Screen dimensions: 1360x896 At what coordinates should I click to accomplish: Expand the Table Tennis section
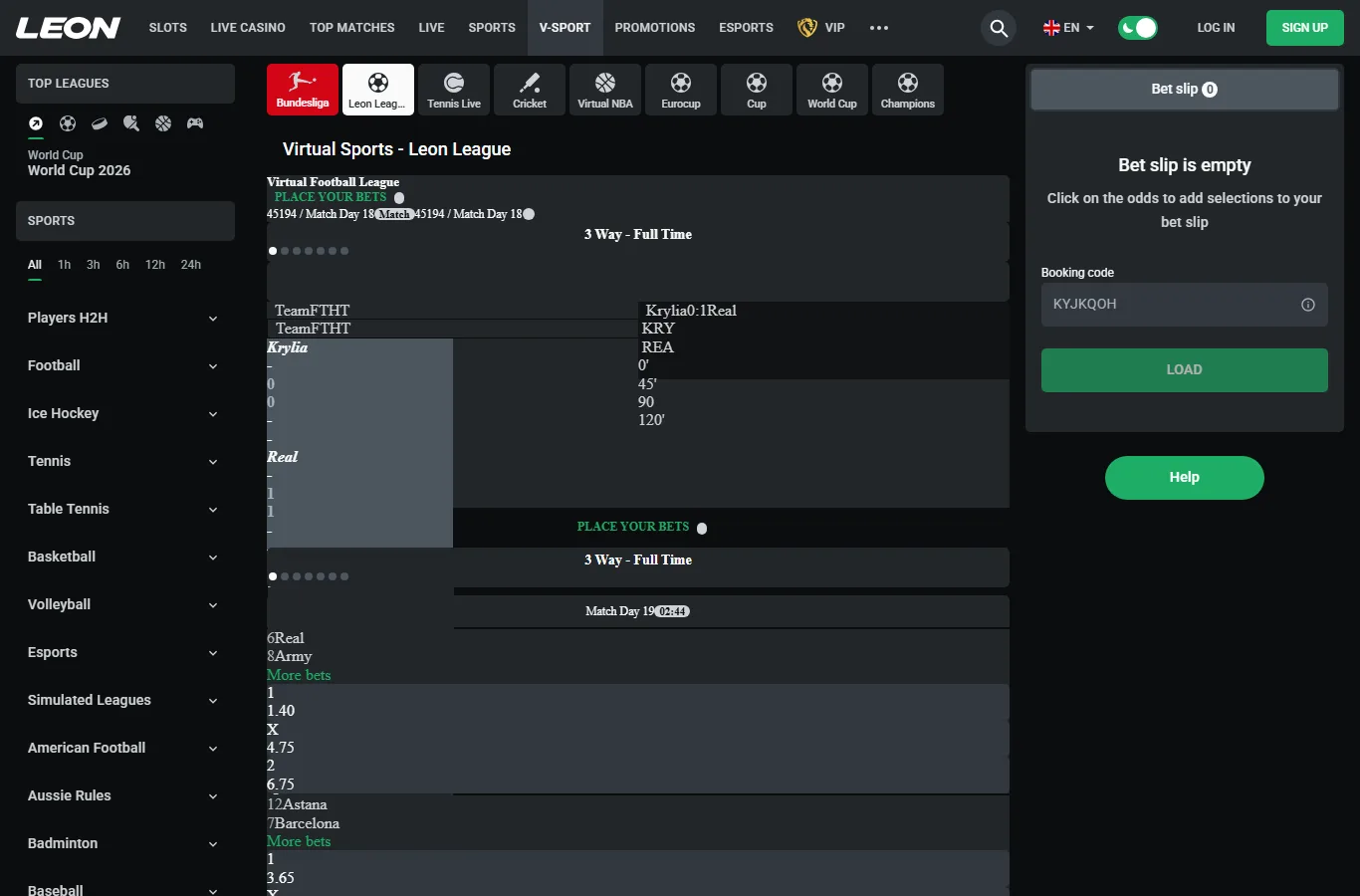125,509
